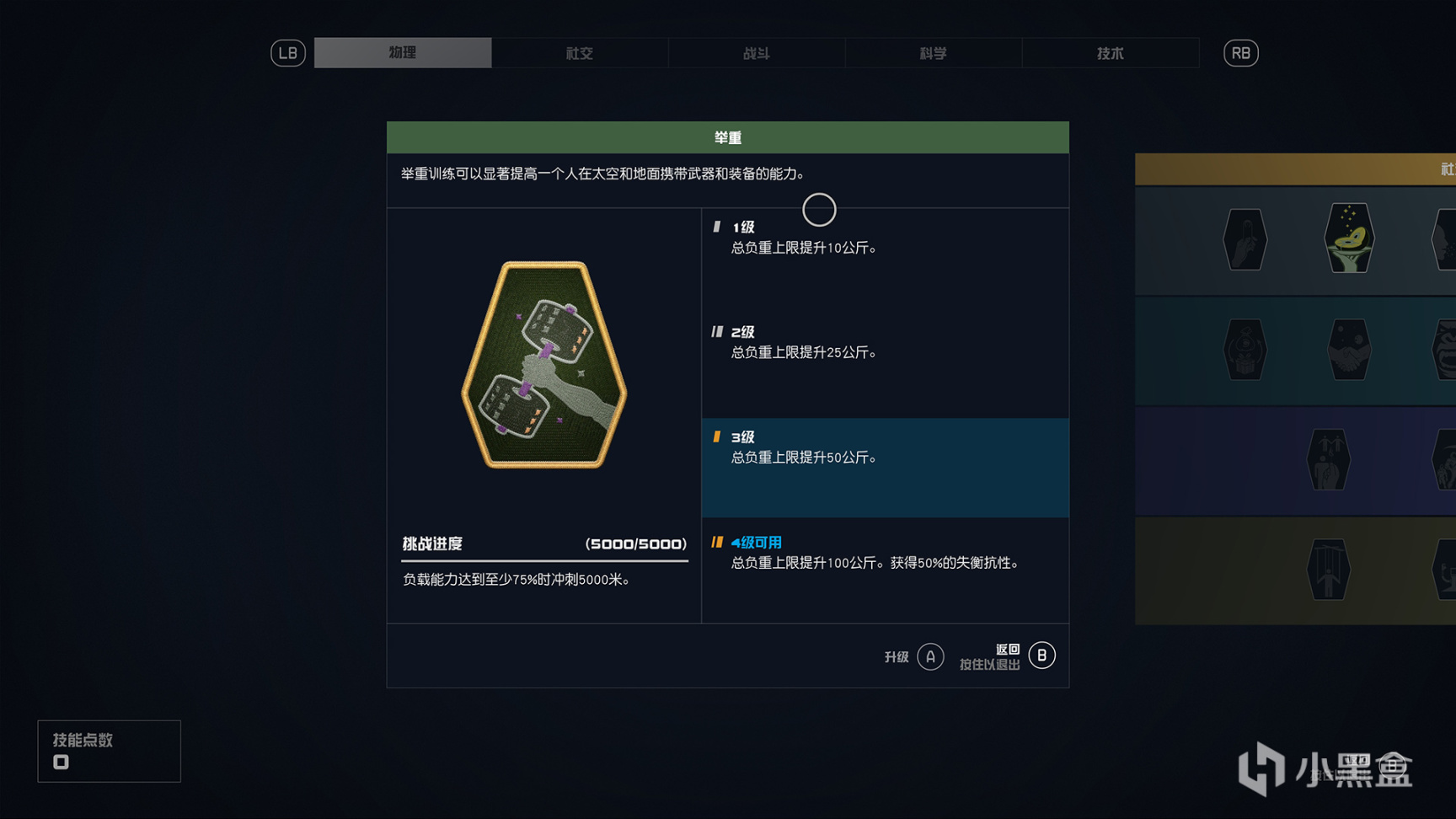Select the marionette puppet Manipulation skill badge

click(x=1328, y=570)
